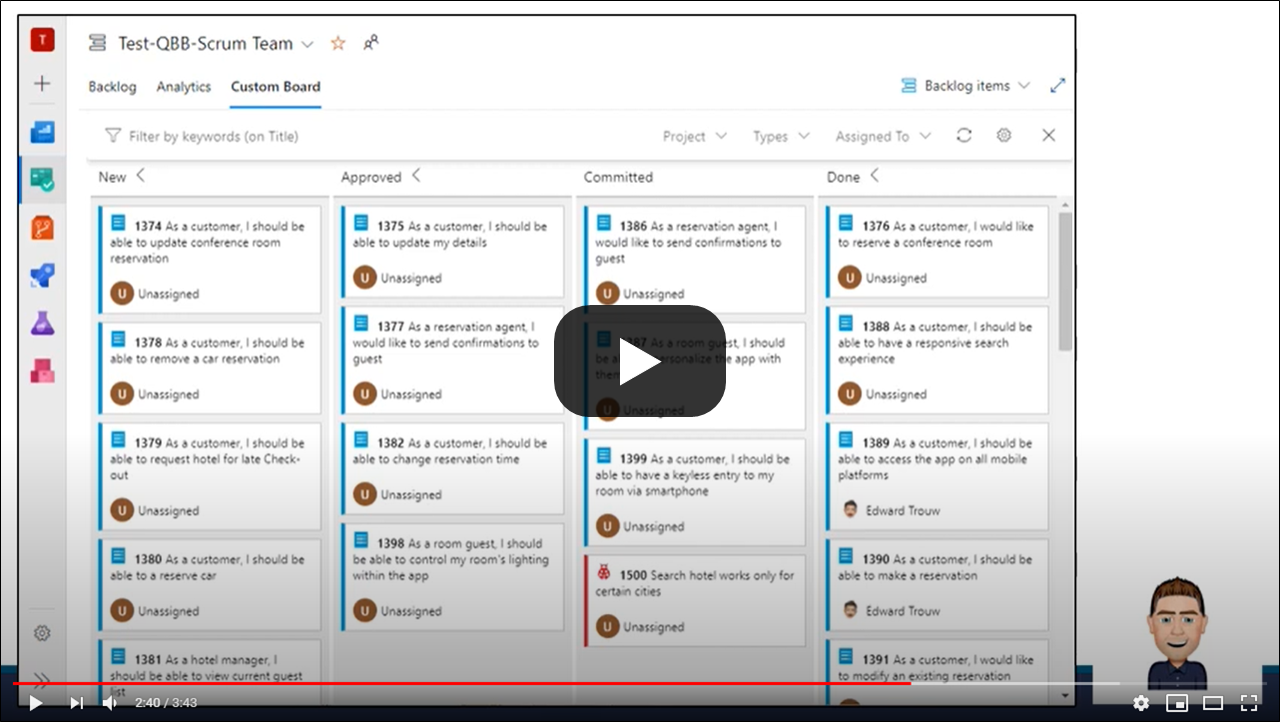Select Custom Board tab

[276, 86]
